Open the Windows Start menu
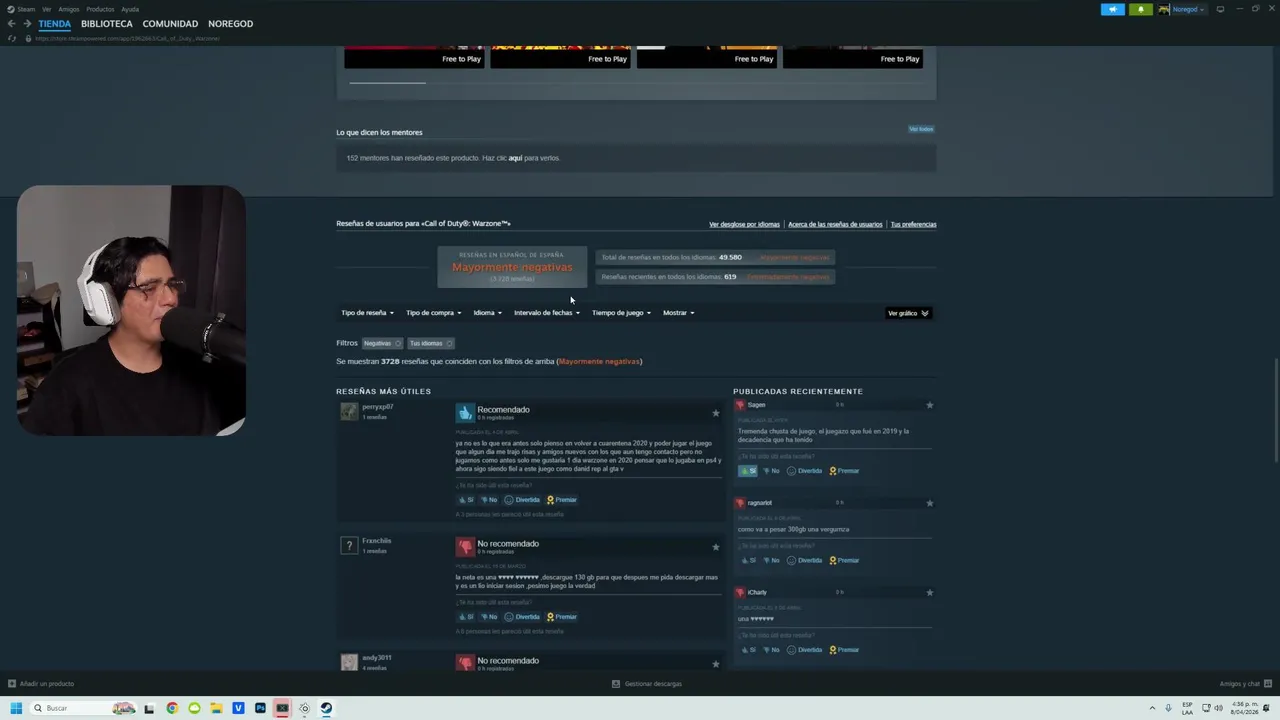Viewport: 1280px width, 720px height. (x=16, y=708)
